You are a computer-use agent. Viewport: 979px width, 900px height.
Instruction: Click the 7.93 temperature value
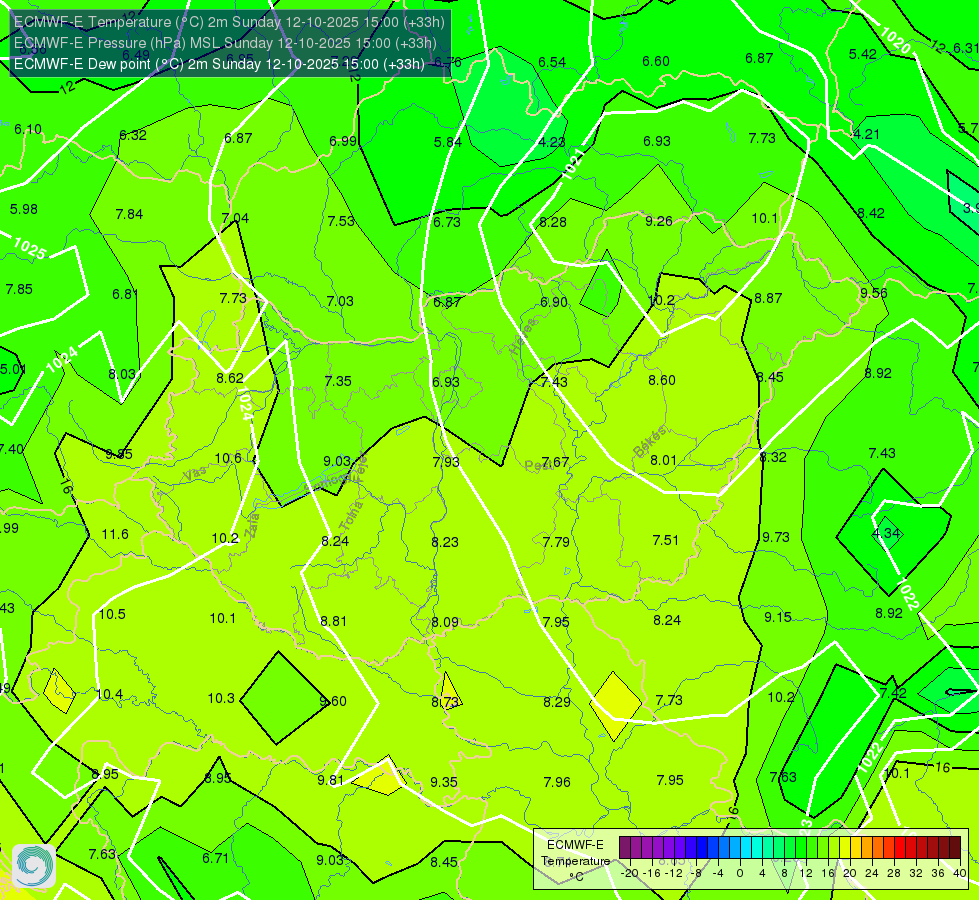pyautogui.click(x=446, y=462)
